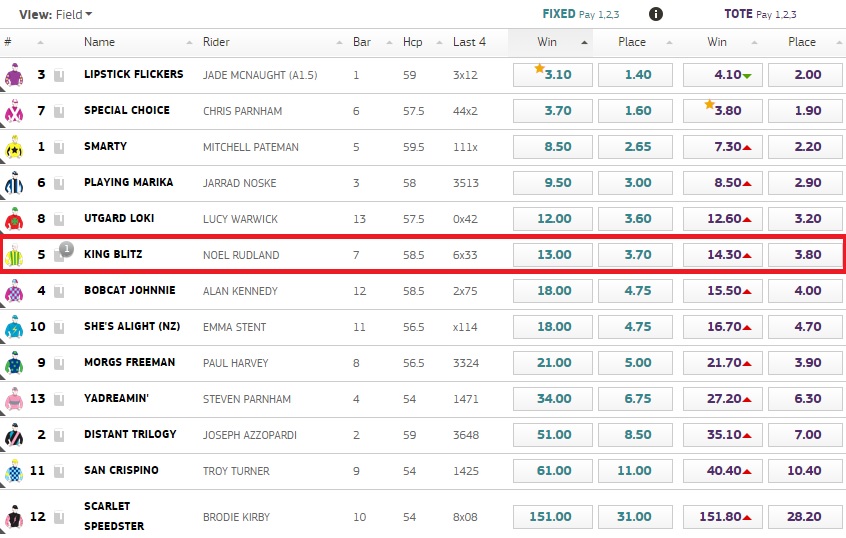Sort by the Fixed Win column

[x=549, y=42]
